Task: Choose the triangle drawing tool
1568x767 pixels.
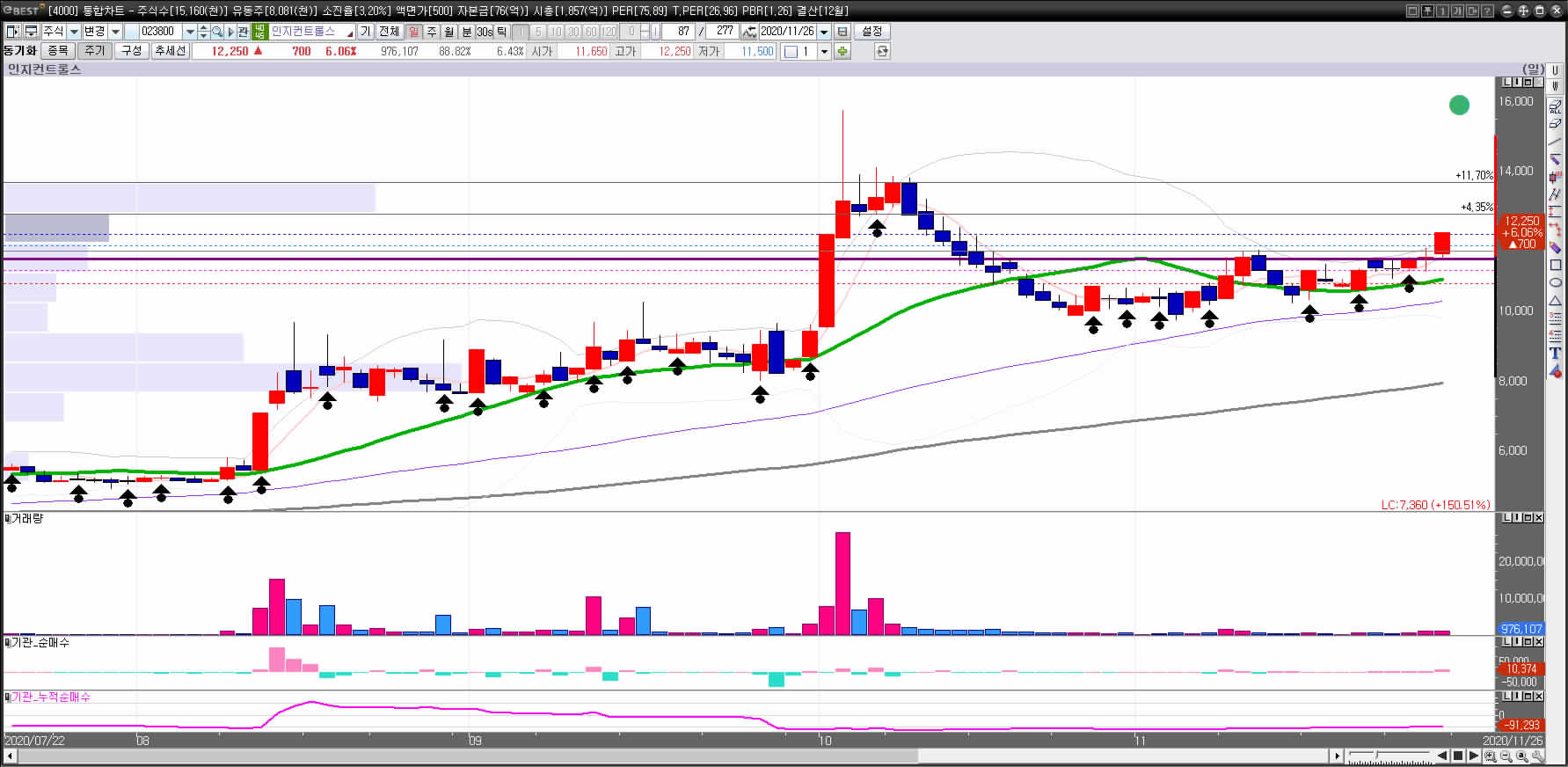Action: point(1555,300)
